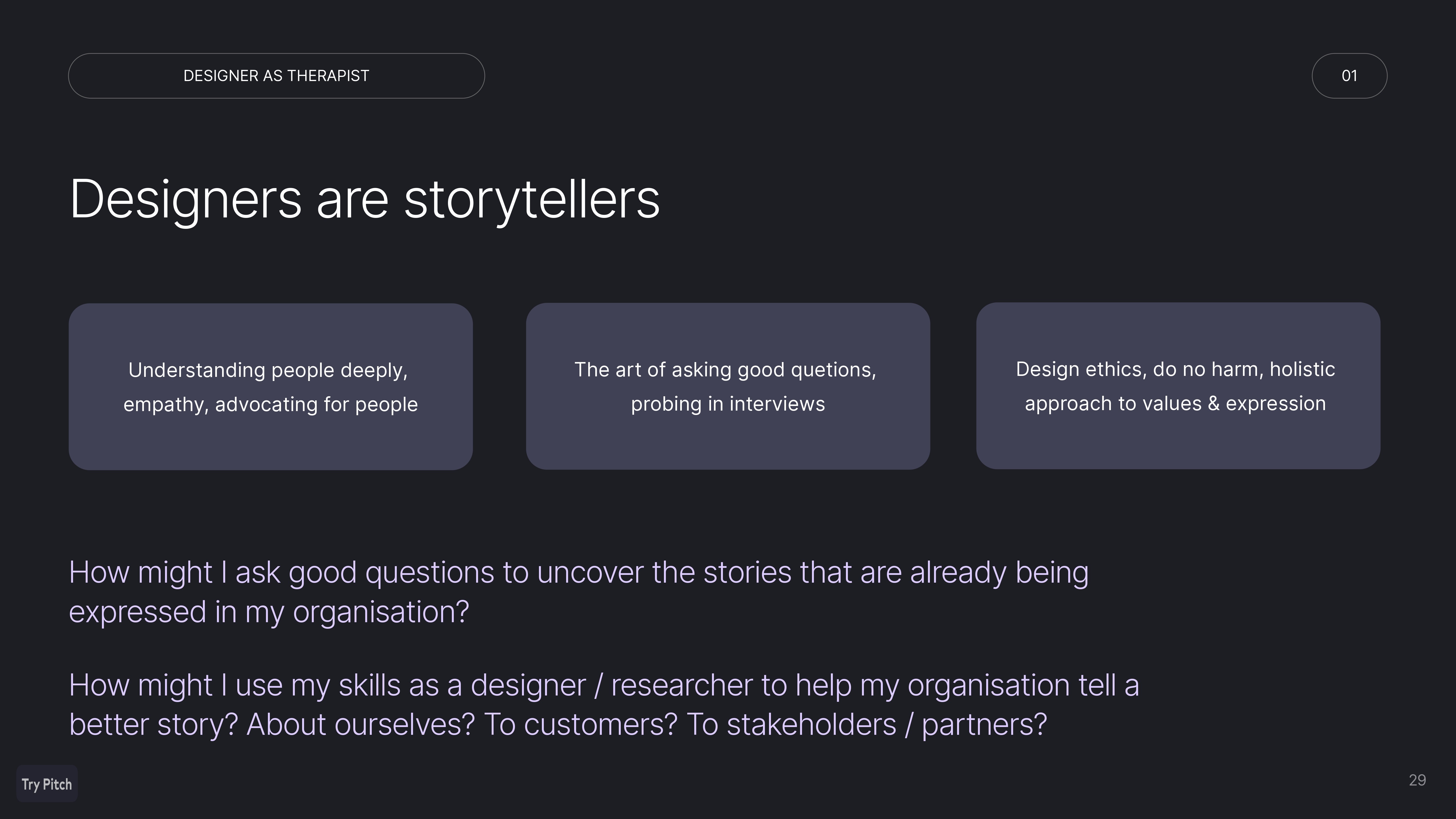Screen dimensions: 1456x819
Task: Click the slide page number 29
Action: click(1417, 780)
